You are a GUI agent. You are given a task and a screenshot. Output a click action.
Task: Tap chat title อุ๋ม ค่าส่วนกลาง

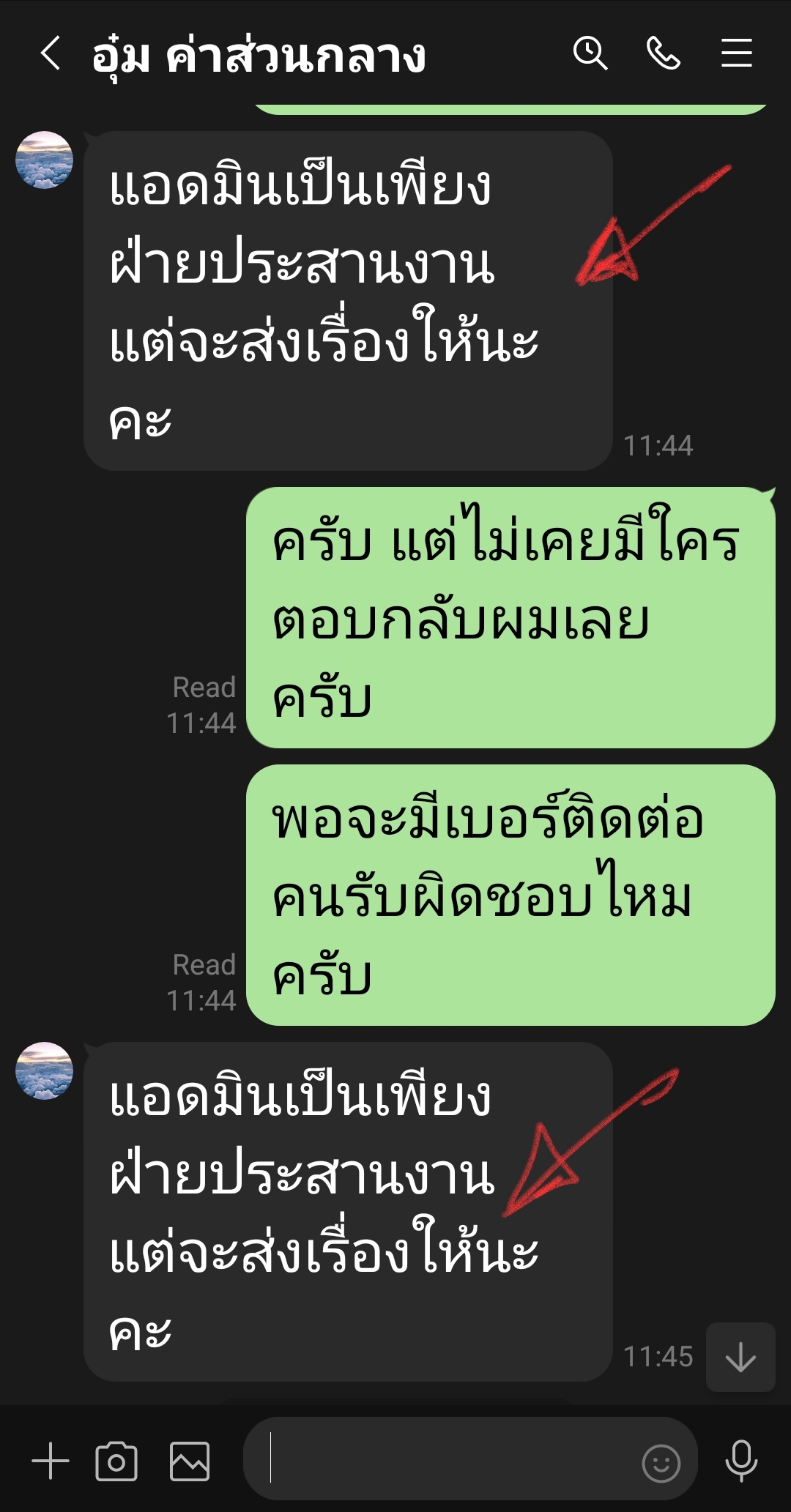click(x=259, y=56)
